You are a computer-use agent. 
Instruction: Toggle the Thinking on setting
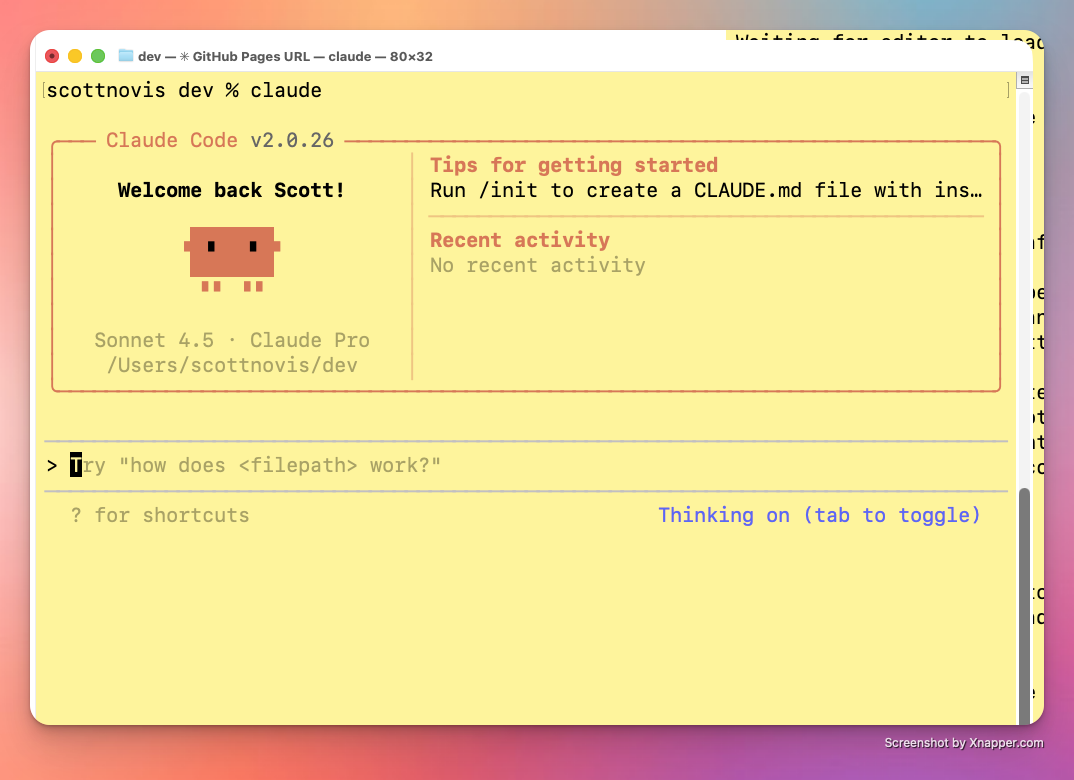click(725, 515)
